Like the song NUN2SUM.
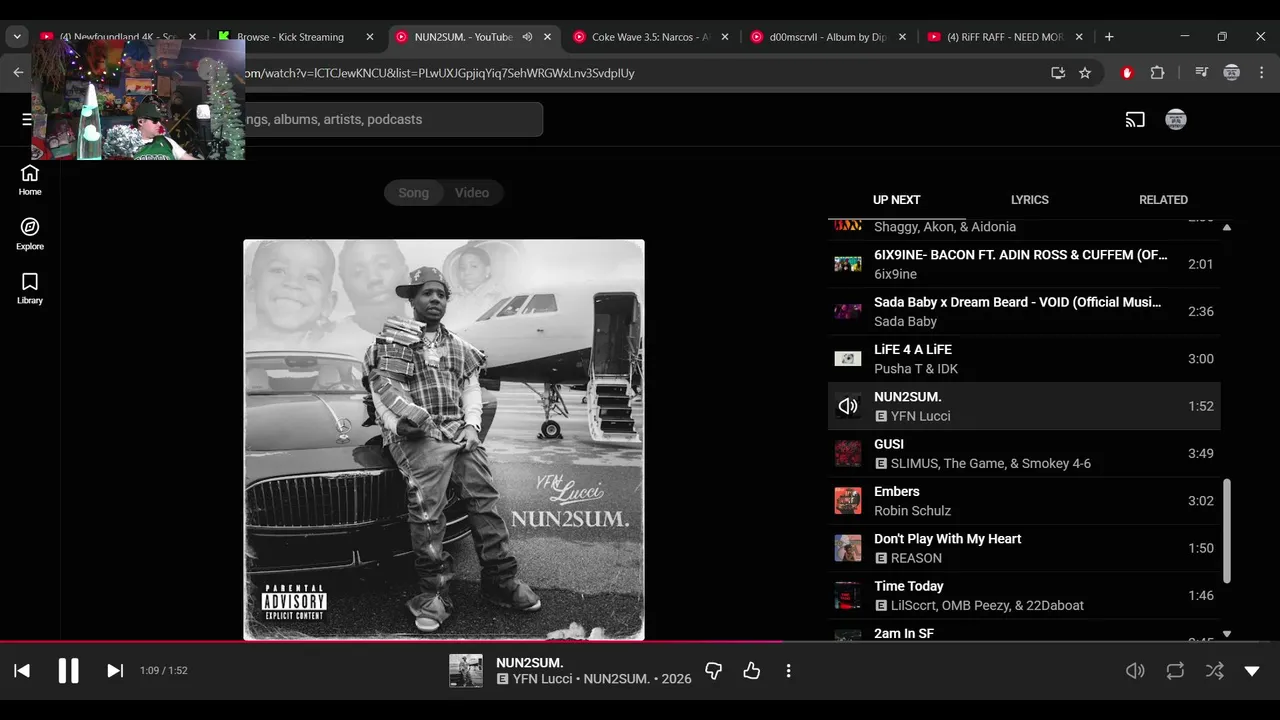This screenshot has height=720, width=1280. 752,671
